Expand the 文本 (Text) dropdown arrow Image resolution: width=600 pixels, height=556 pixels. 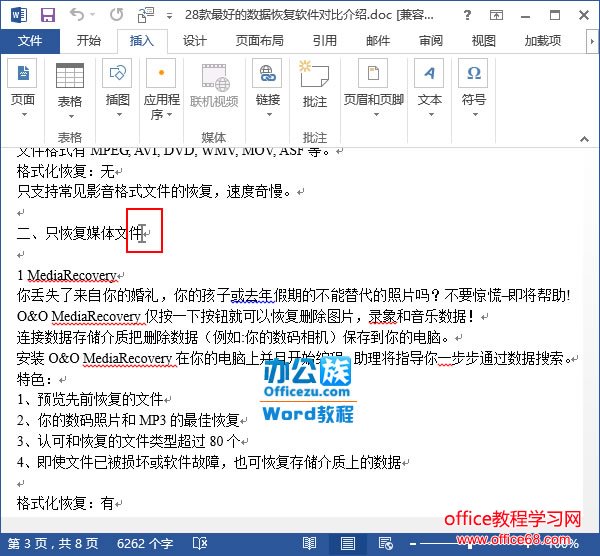(x=431, y=115)
